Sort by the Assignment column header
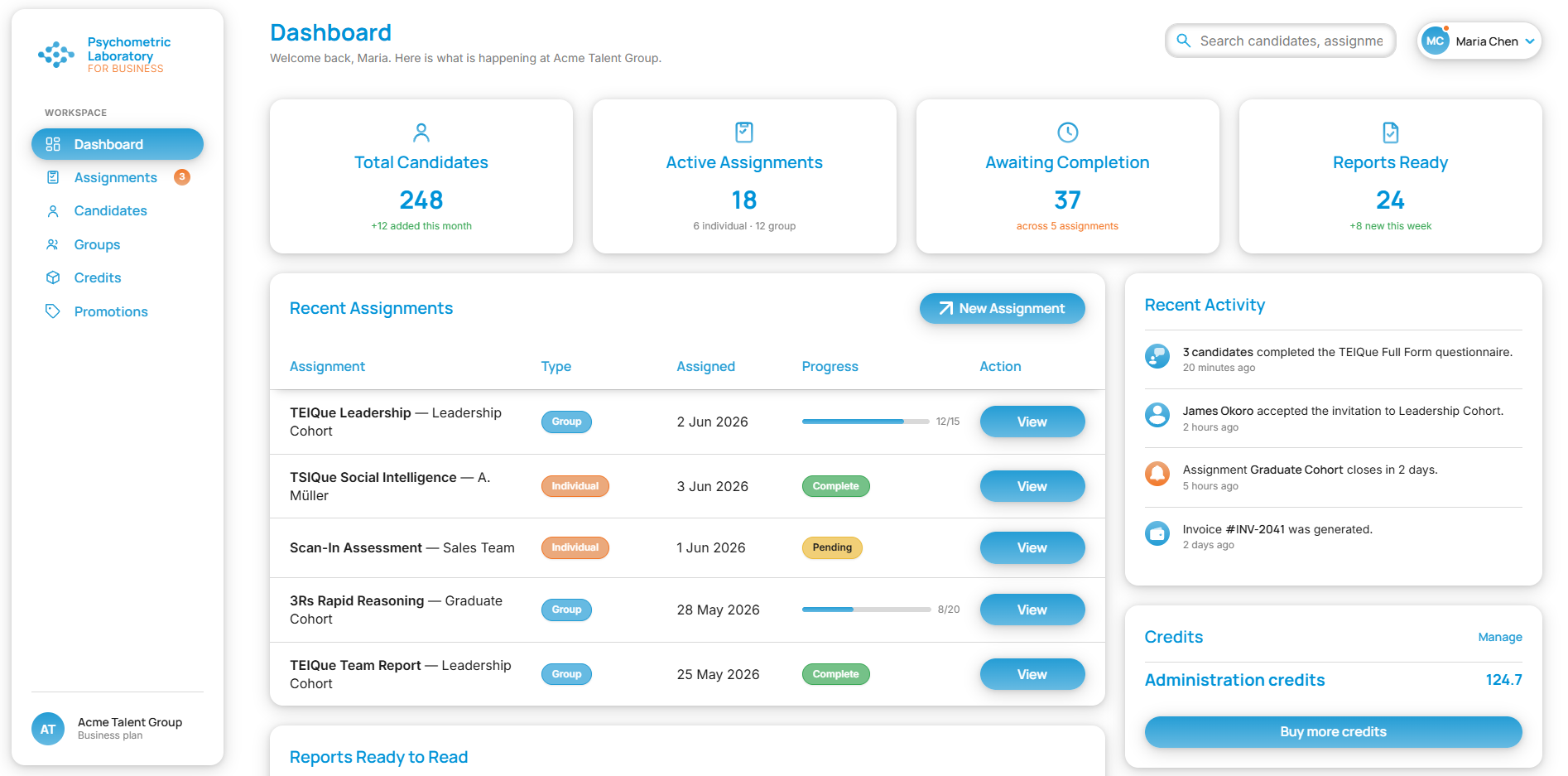 327,366
